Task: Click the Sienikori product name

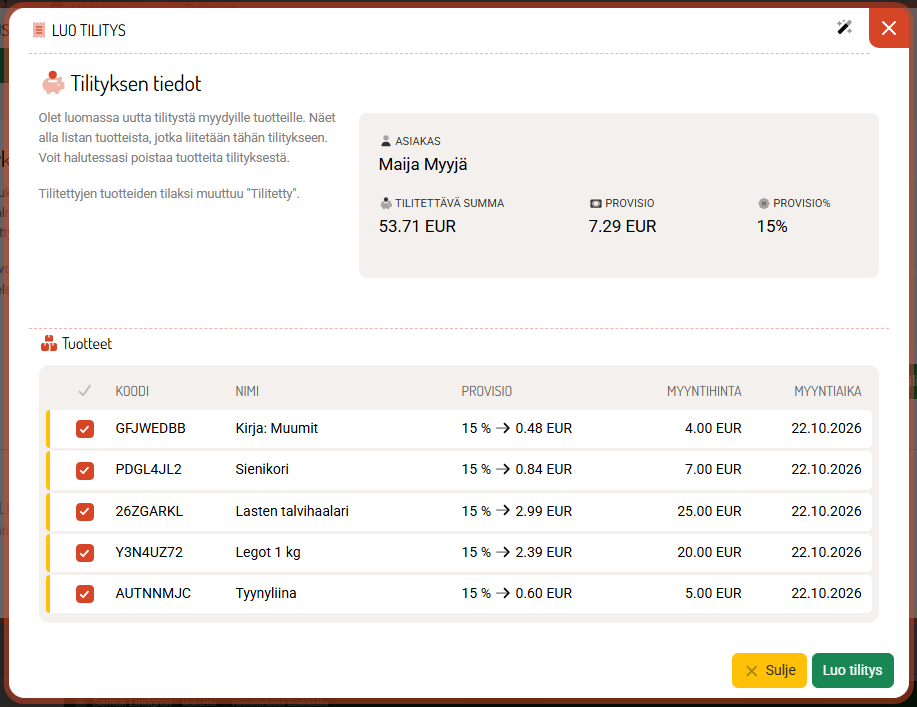Action: tap(262, 470)
